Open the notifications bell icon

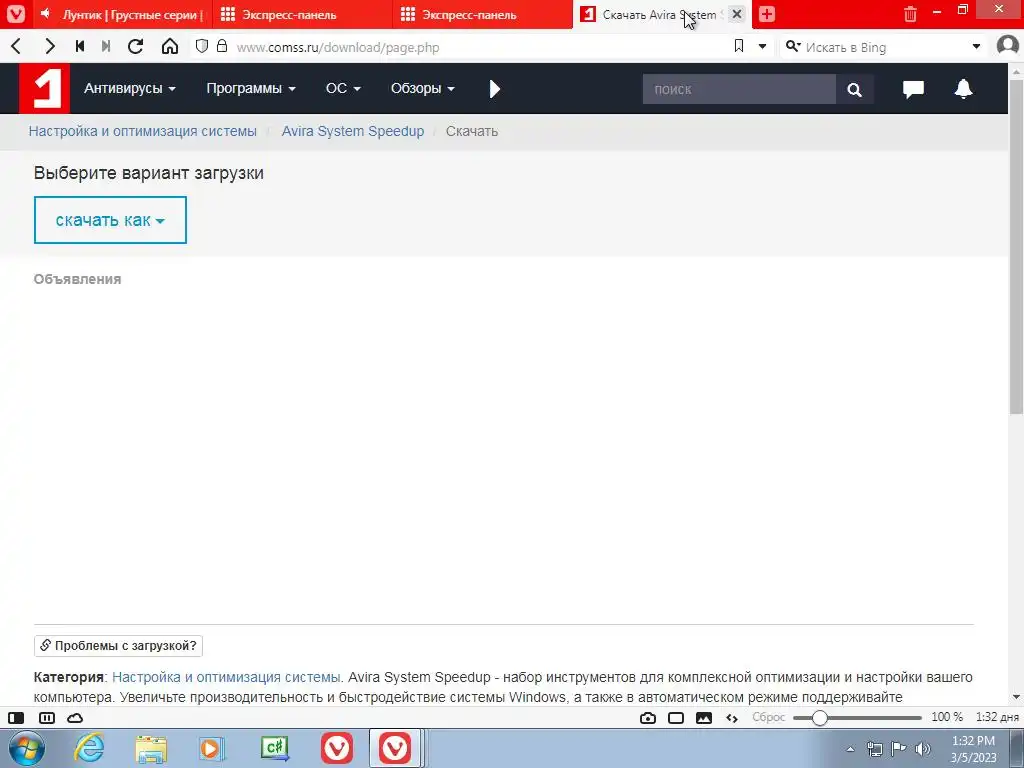click(x=963, y=89)
